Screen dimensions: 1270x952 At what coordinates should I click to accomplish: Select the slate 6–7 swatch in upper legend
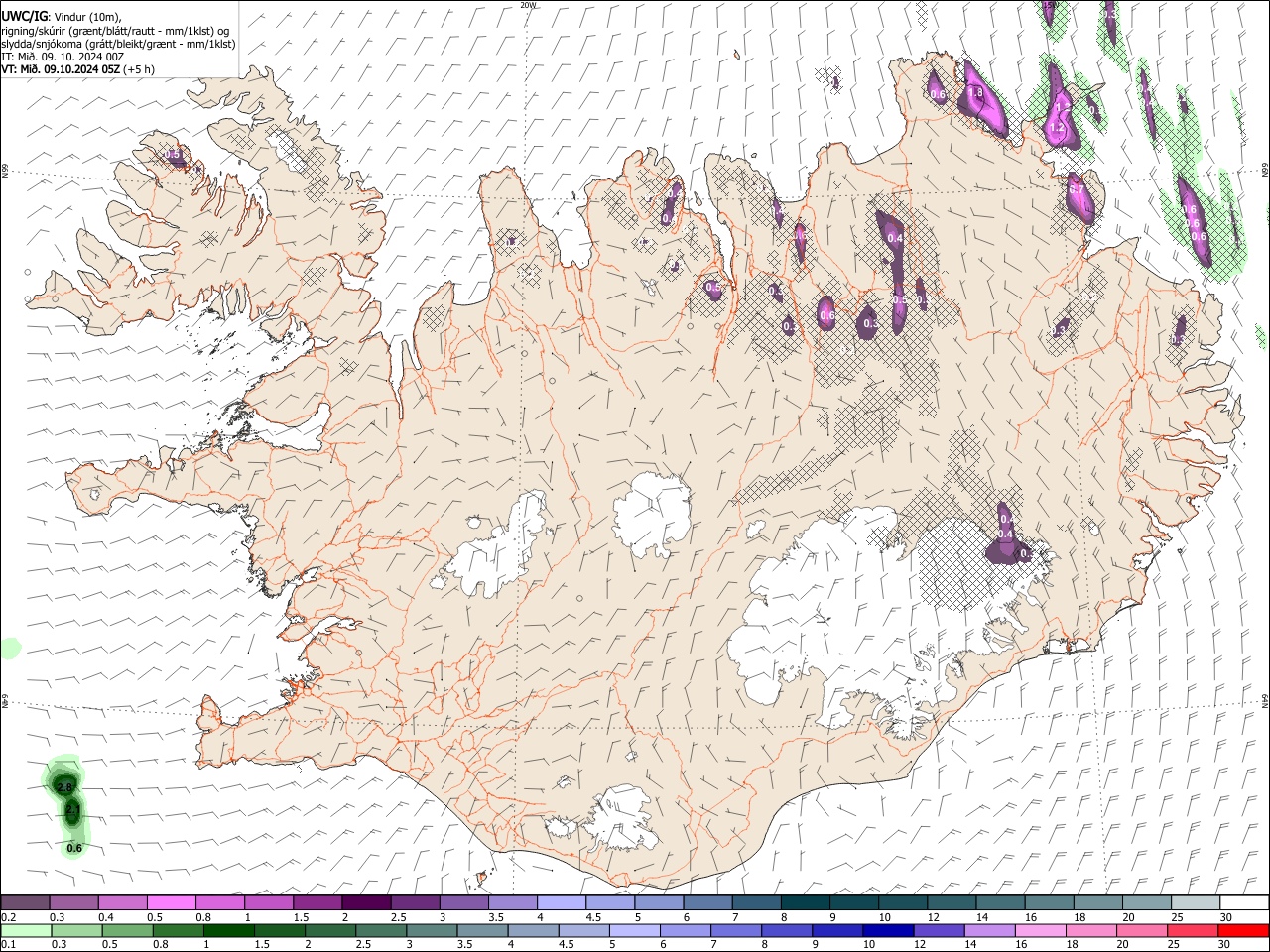[707, 901]
